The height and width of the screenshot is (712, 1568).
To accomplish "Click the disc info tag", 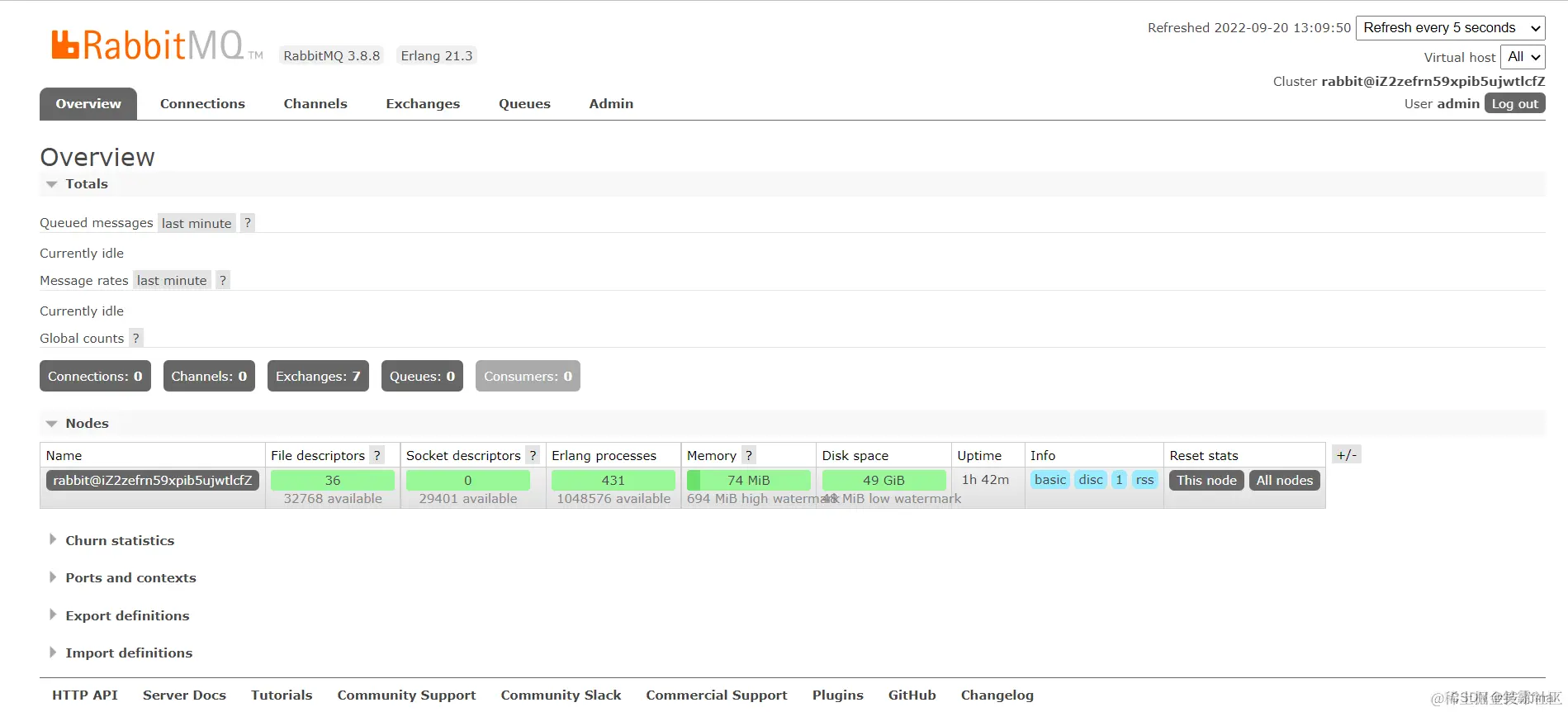I will click(1091, 480).
